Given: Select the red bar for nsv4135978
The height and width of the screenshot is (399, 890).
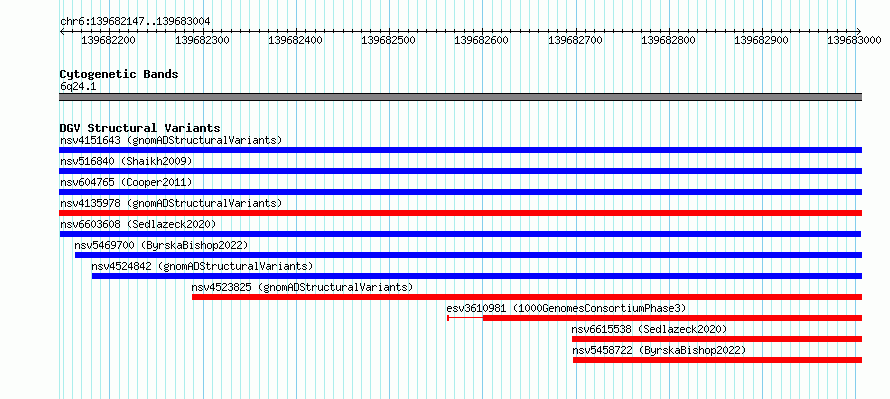Looking at the screenshot, I should tap(460, 213).
